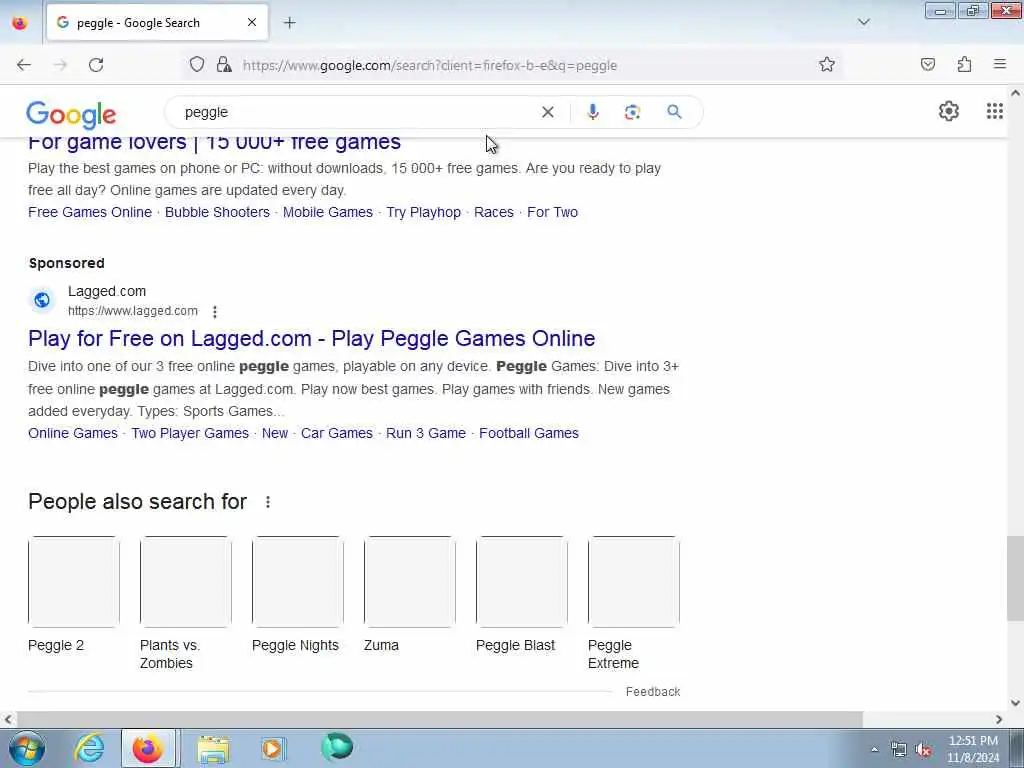This screenshot has height=768, width=1024.
Task: Click the Lagged.com globe favicon
Action: pos(42,300)
